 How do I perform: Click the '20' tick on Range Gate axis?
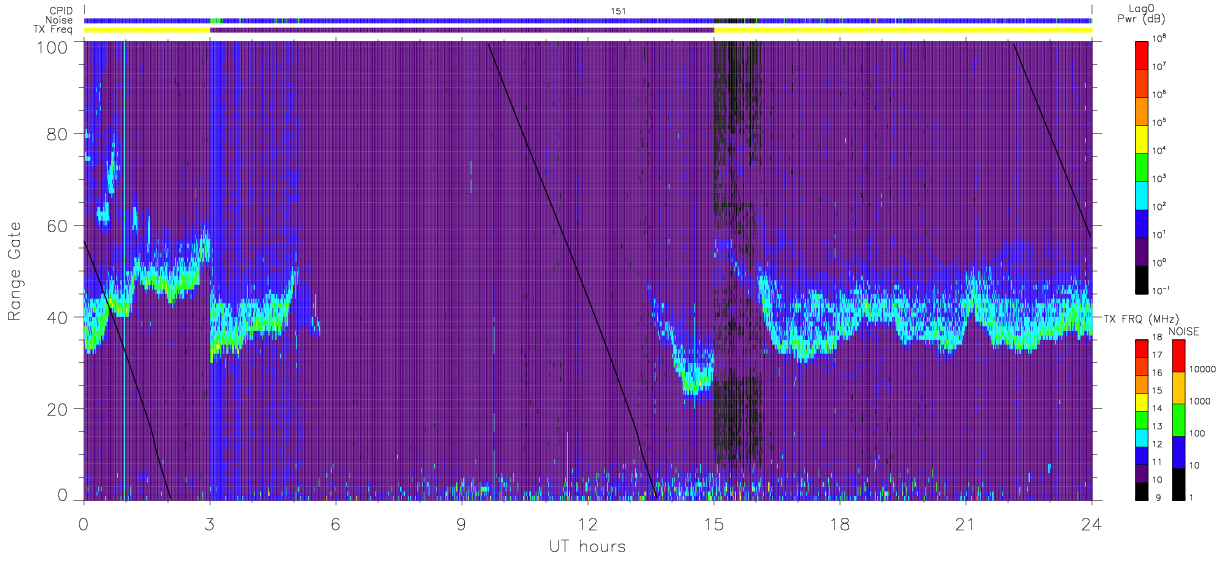[x=58, y=409]
